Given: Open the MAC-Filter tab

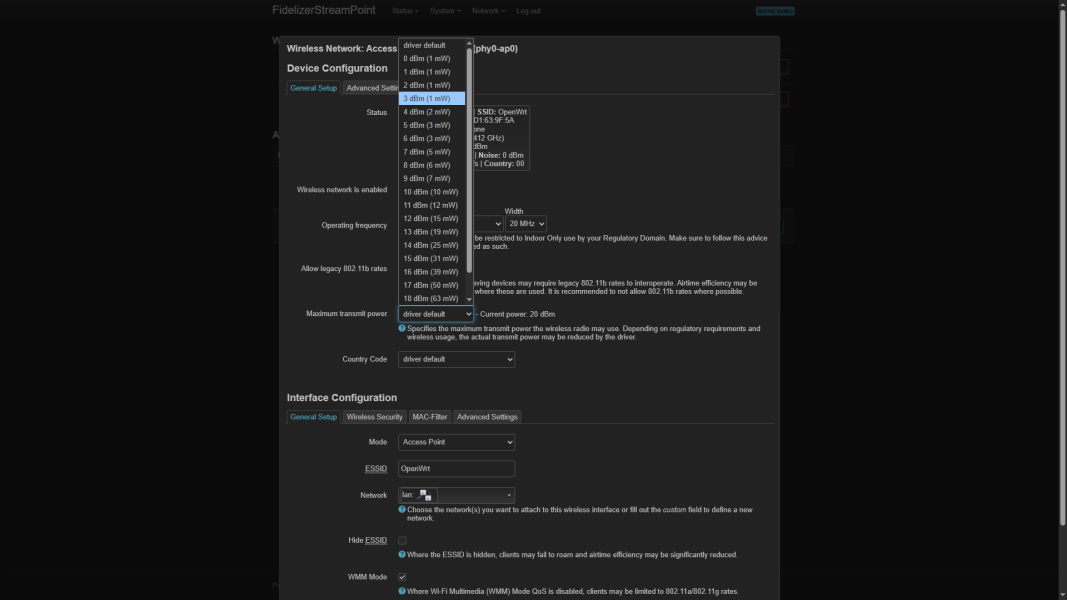Looking at the screenshot, I should [x=429, y=417].
